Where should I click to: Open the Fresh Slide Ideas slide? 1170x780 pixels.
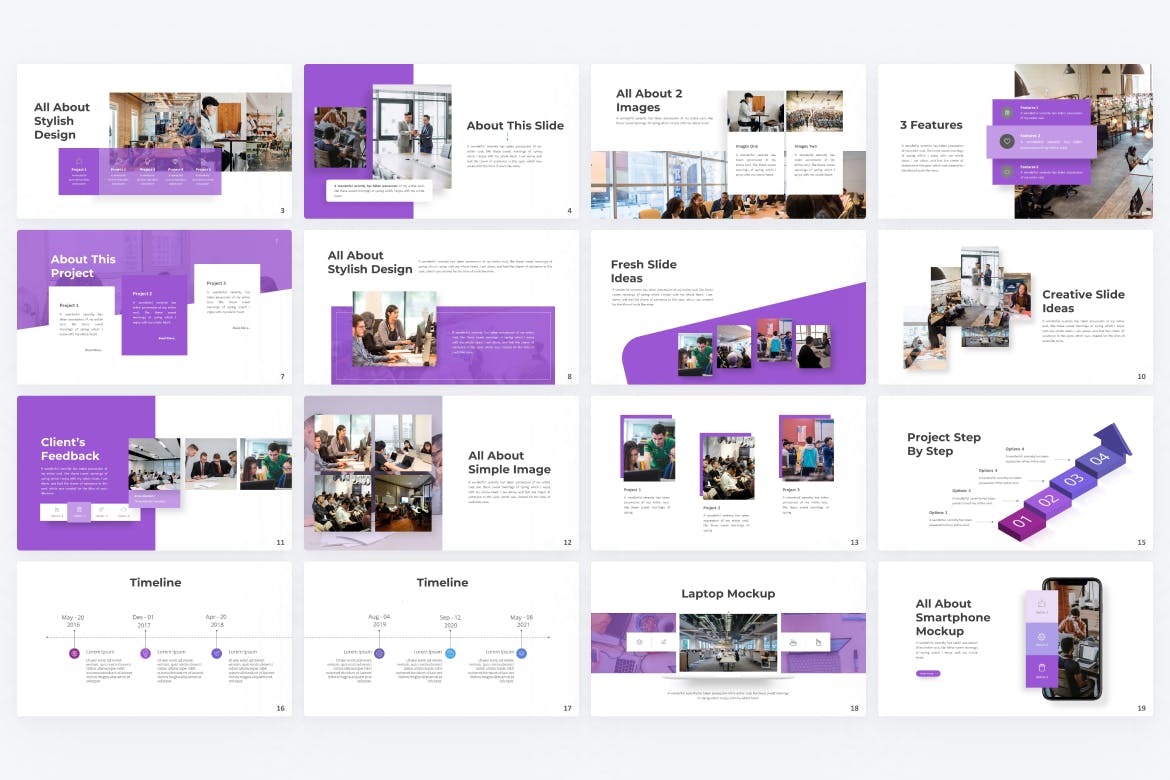coord(728,307)
